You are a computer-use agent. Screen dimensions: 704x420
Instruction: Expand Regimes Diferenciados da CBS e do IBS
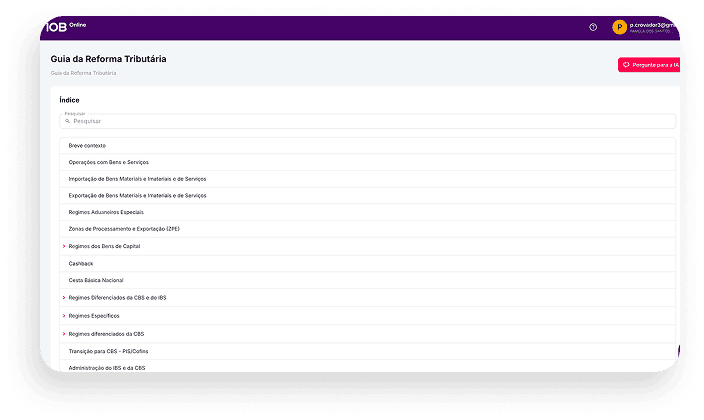click(64, 298)
